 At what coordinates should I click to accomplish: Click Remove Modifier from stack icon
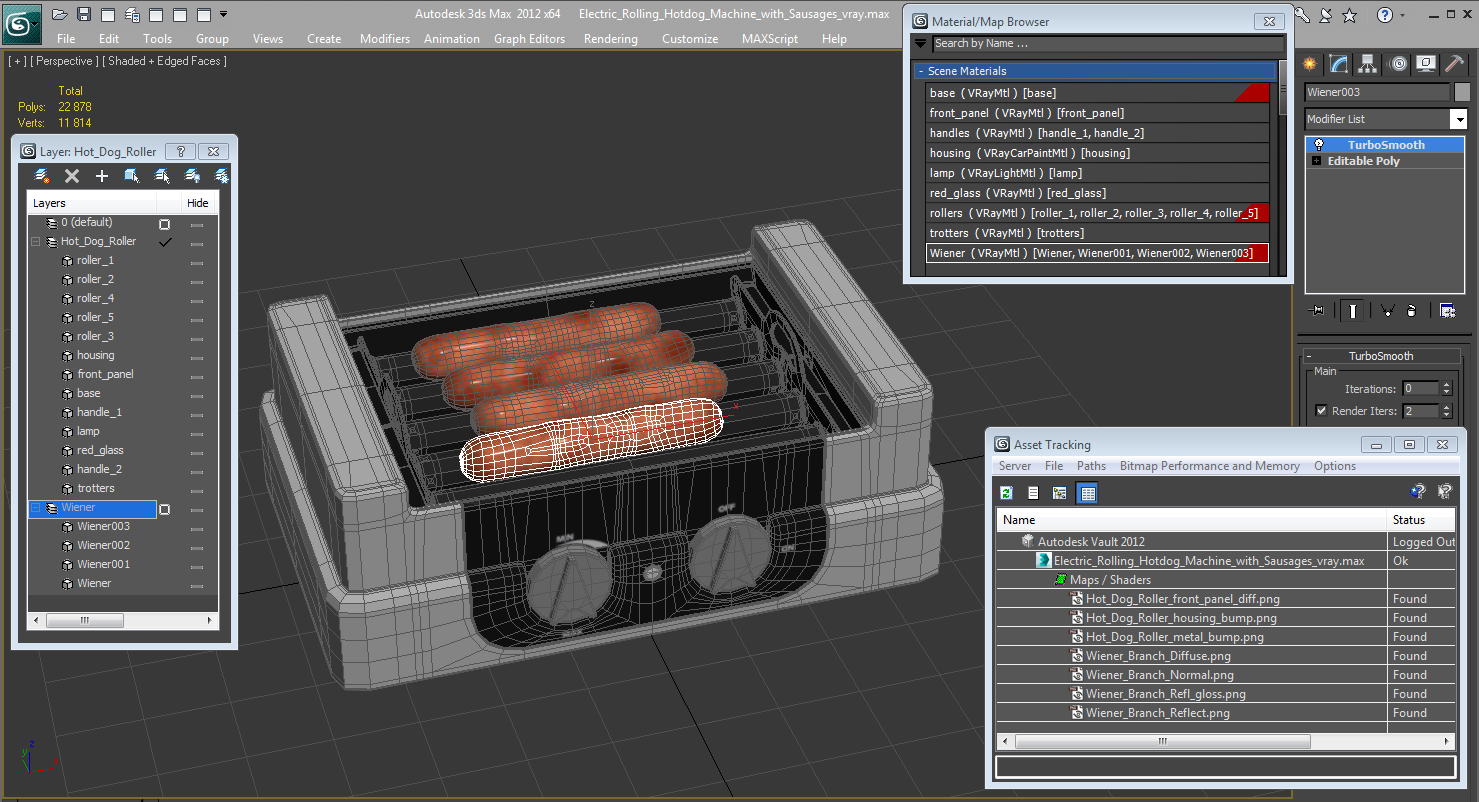tap(1411, 310)
